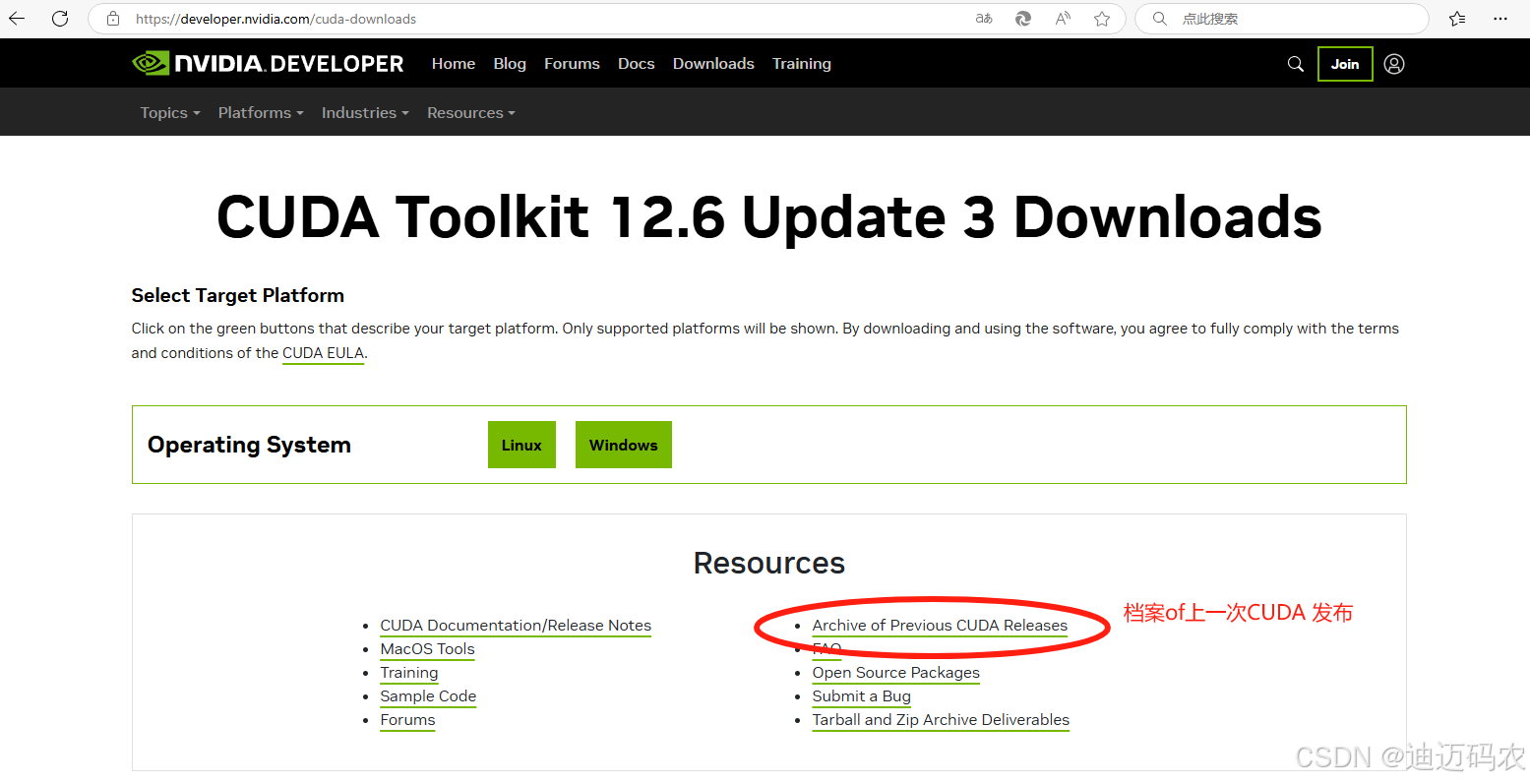Open Submit a Bug link
The width and height of the screenshot is (1530, 784).
(862, 696)
